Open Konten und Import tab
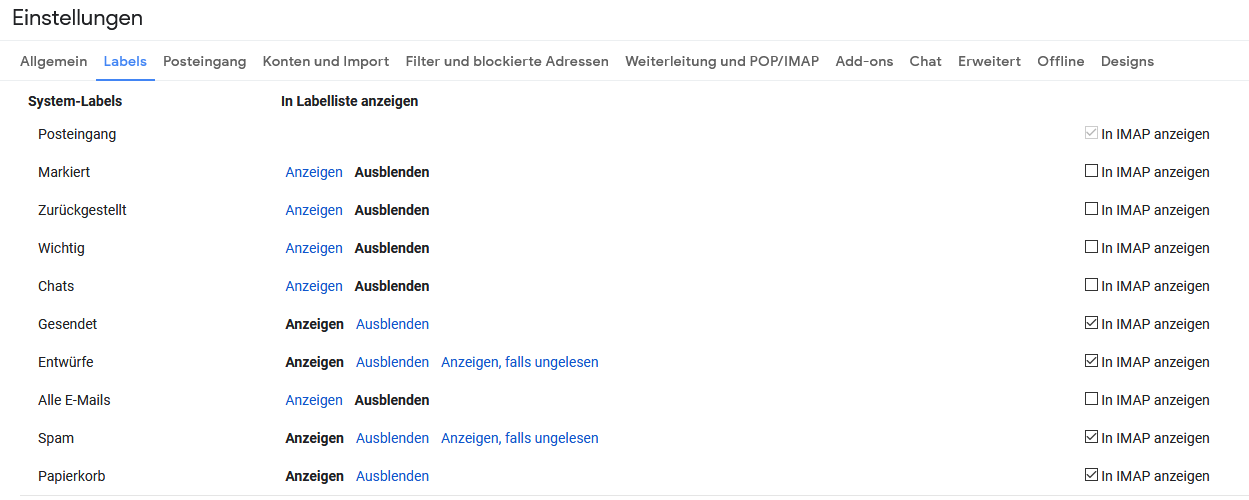 click(326, 61)
